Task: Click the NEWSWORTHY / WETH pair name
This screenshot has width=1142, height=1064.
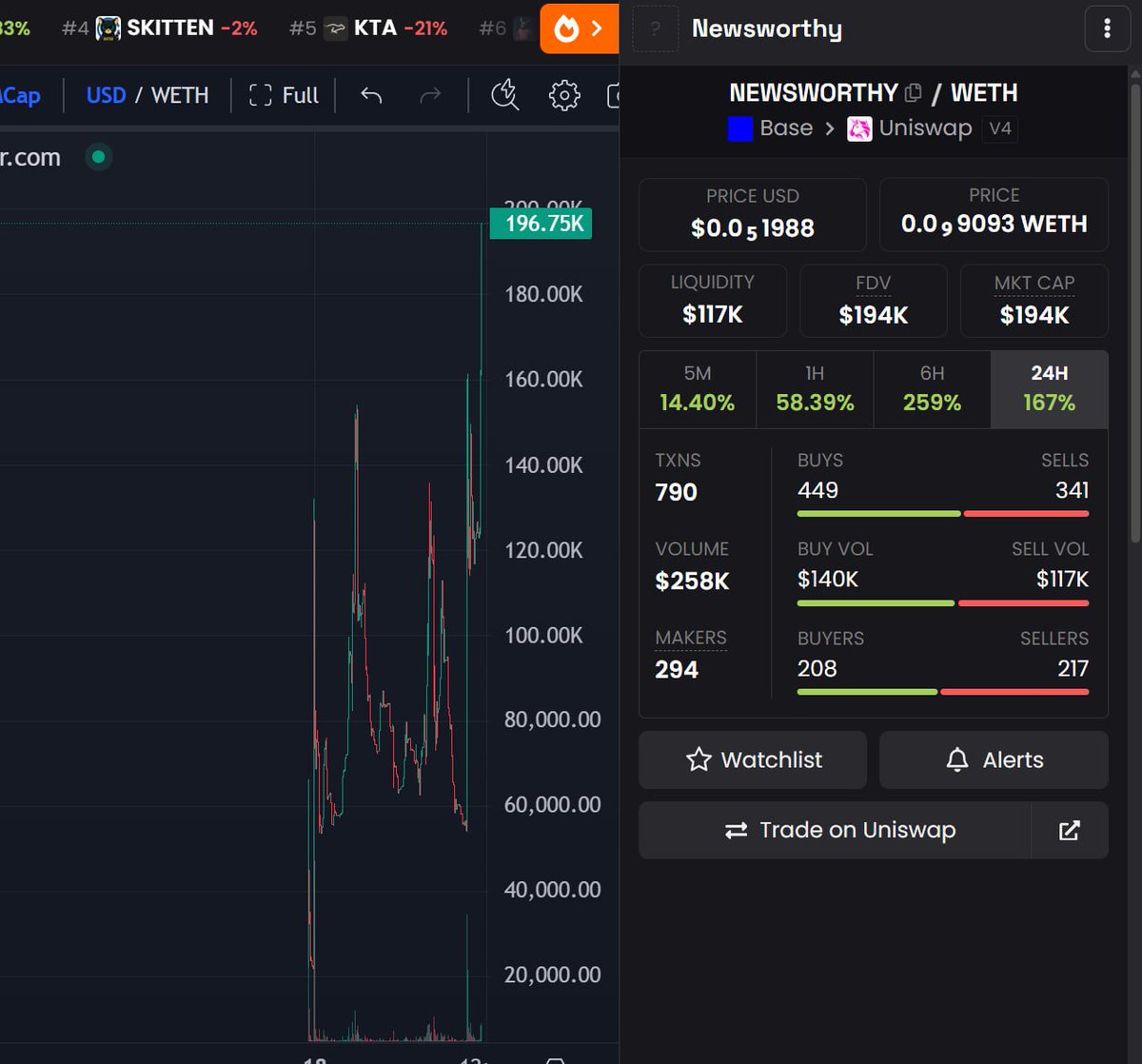Action: 873,93
